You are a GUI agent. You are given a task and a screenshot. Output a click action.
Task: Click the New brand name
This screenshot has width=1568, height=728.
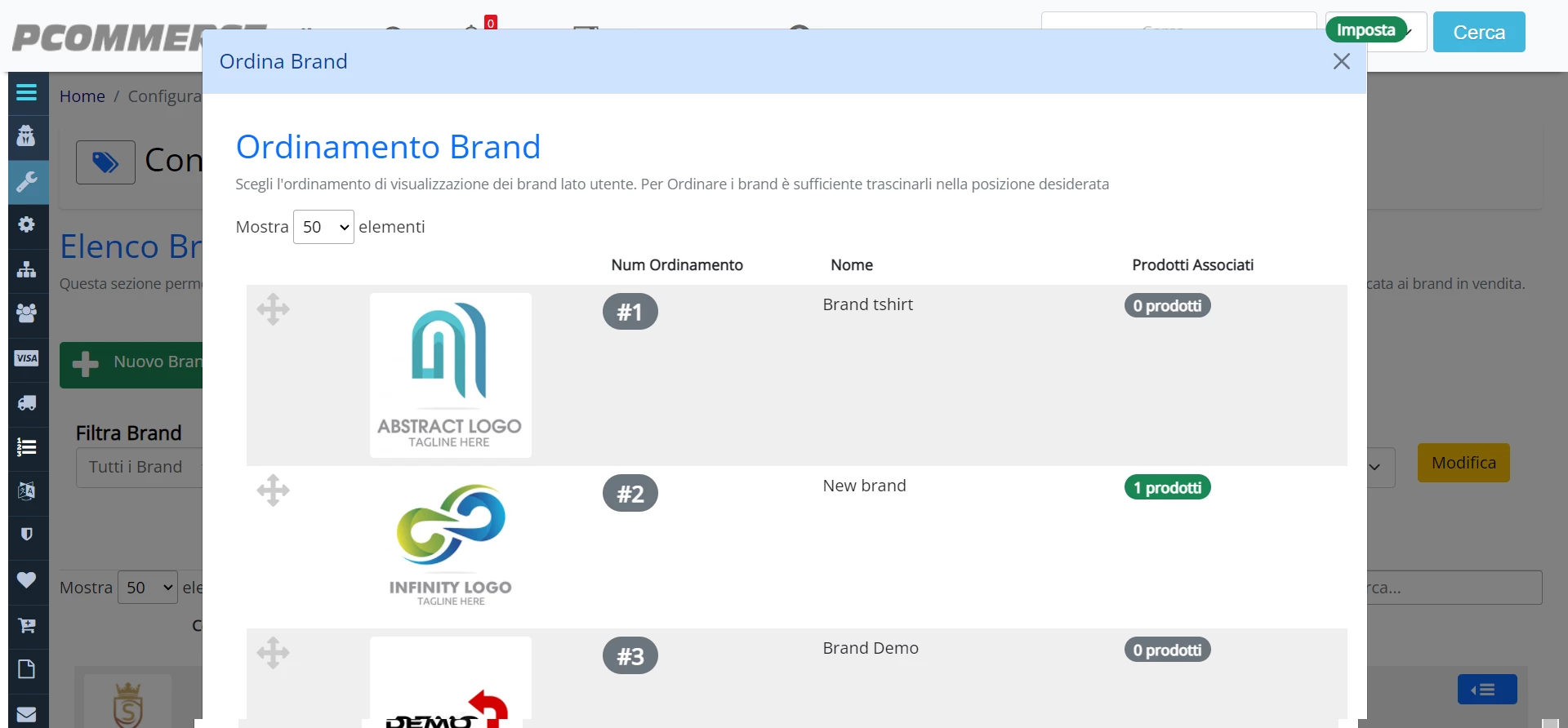coord(864,486)
